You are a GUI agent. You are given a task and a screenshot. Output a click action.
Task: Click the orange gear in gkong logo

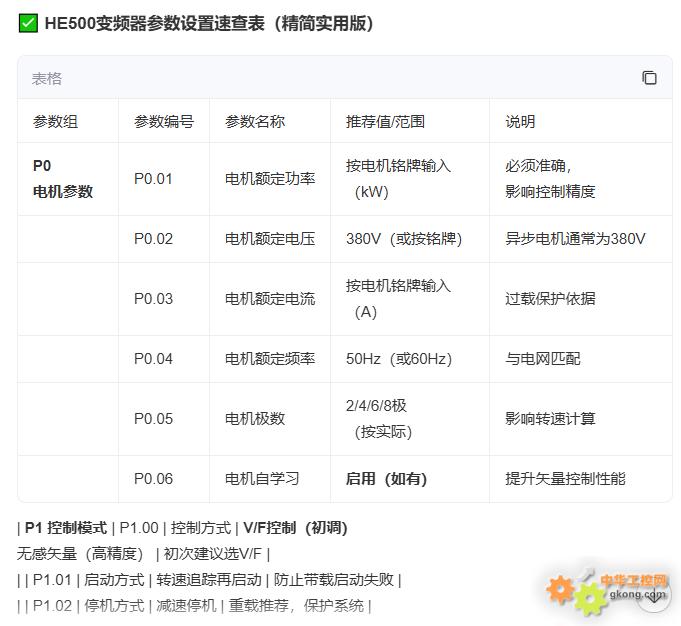561,589
